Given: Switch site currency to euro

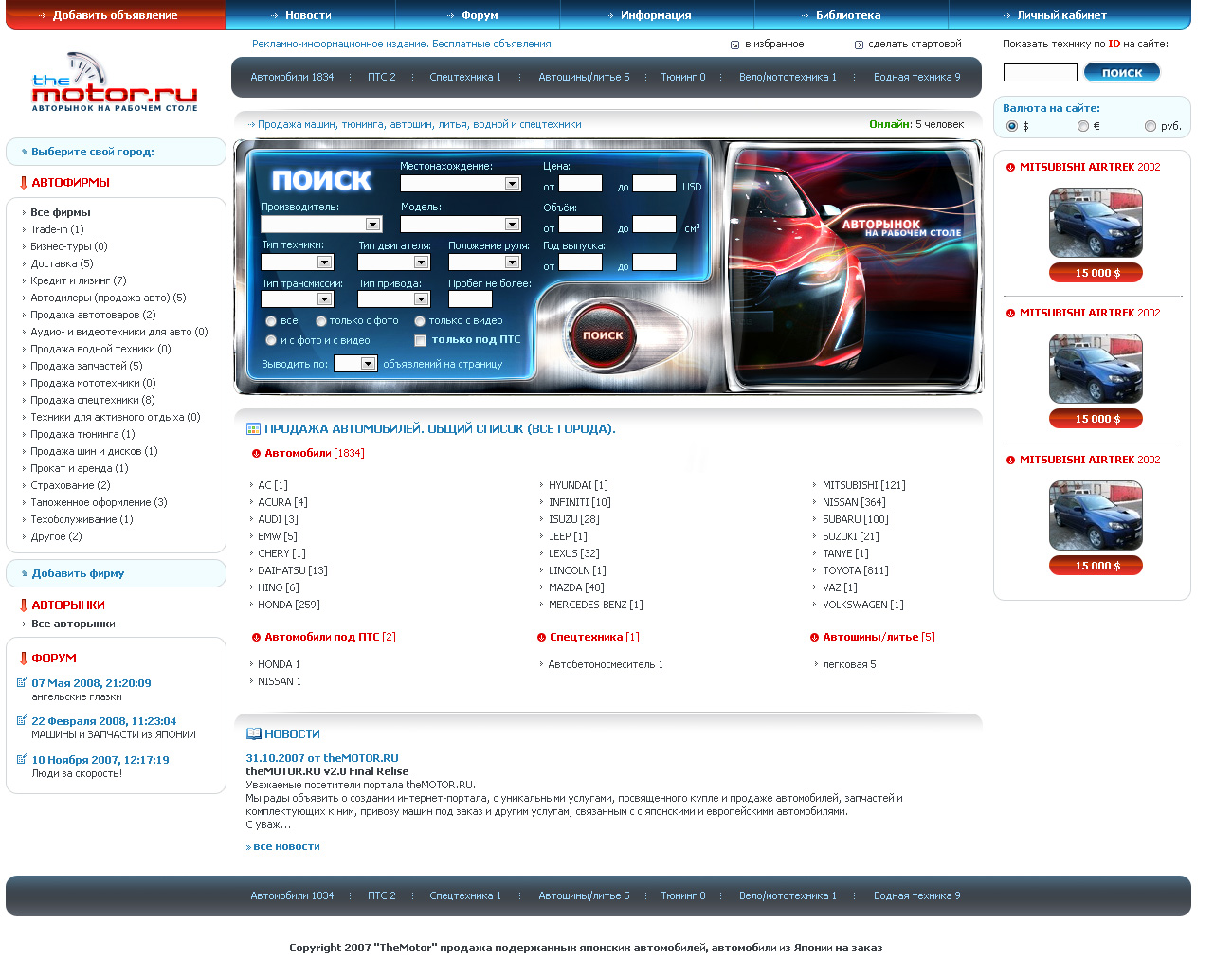Looking at the screenshot, I should click(x=1083, y=125).
